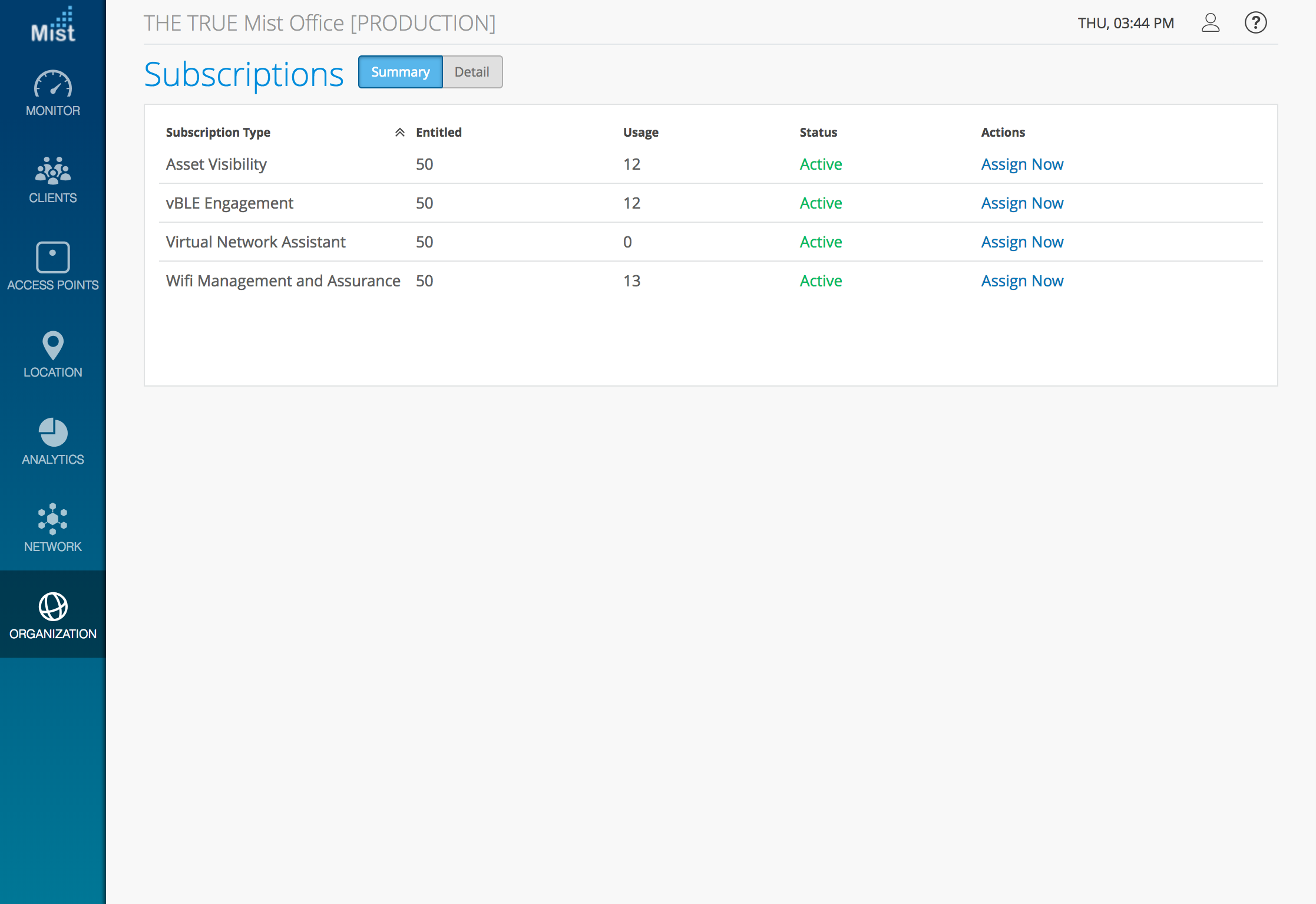Assign Wifi Management and Assurance now

(x=1022, y=281)
